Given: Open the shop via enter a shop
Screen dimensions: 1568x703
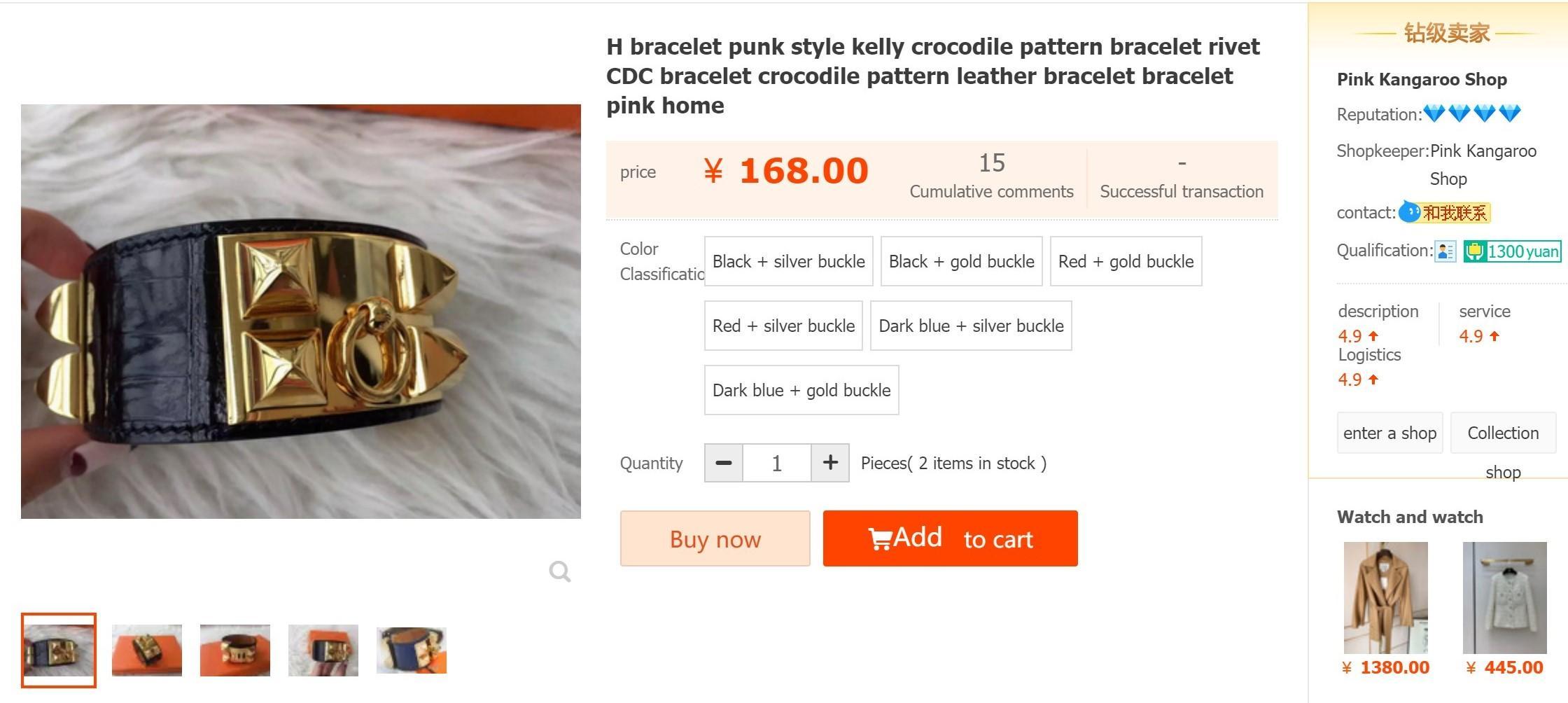Looking at the screenshot, I should pos(1389,433).
